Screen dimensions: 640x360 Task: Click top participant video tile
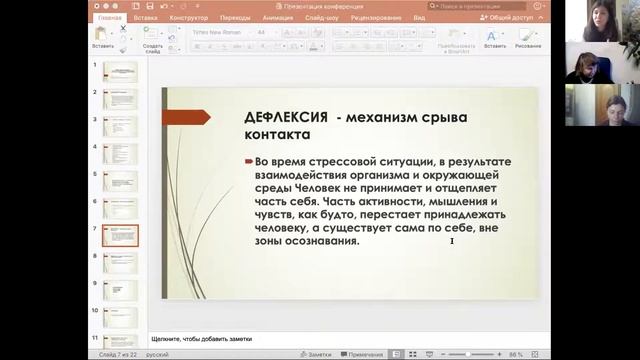click(602, 21)
